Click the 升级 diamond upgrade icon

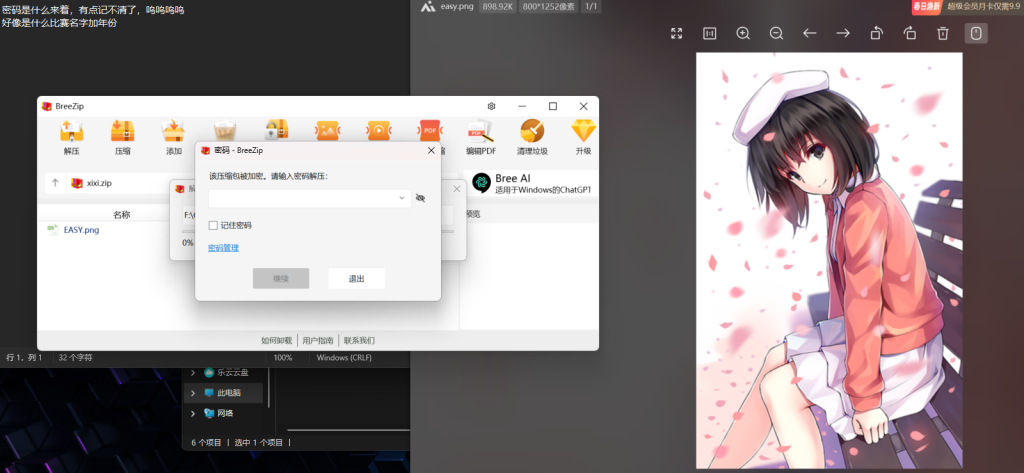583,131
